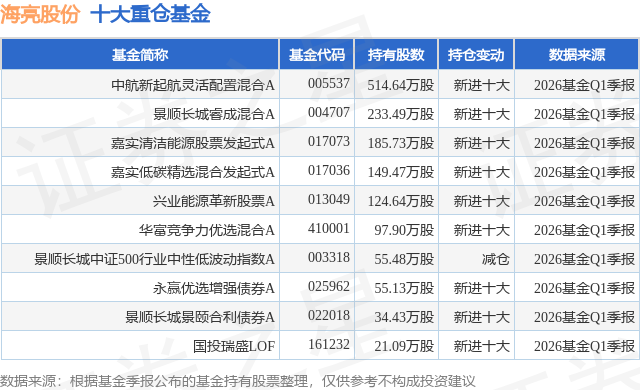The width and height of the screenshot is (640, 390).
Task: Open fund 永赢优选增强债券A
Action: 213,288
